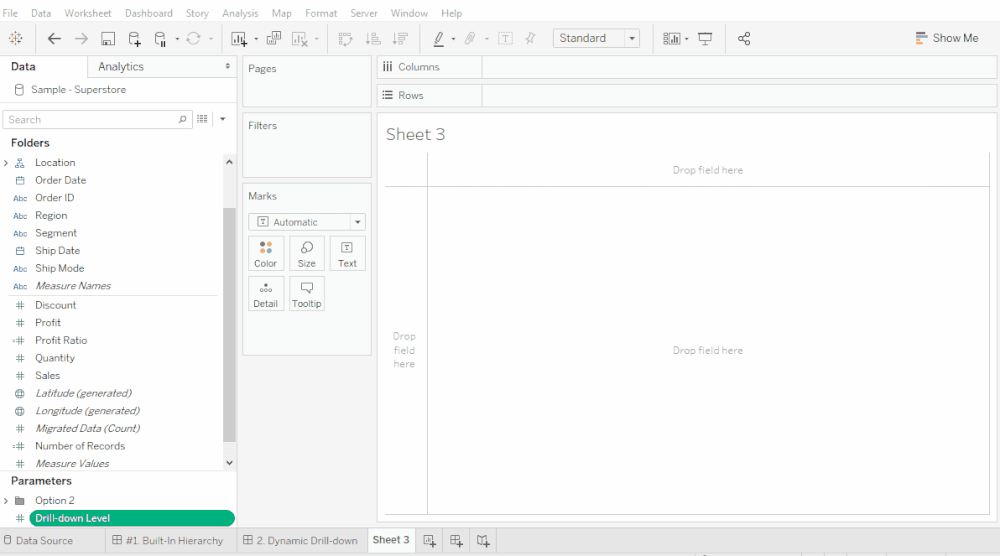Click the View Data grid icon
This screenshot has height=556, width=1000.
point(202,119)
